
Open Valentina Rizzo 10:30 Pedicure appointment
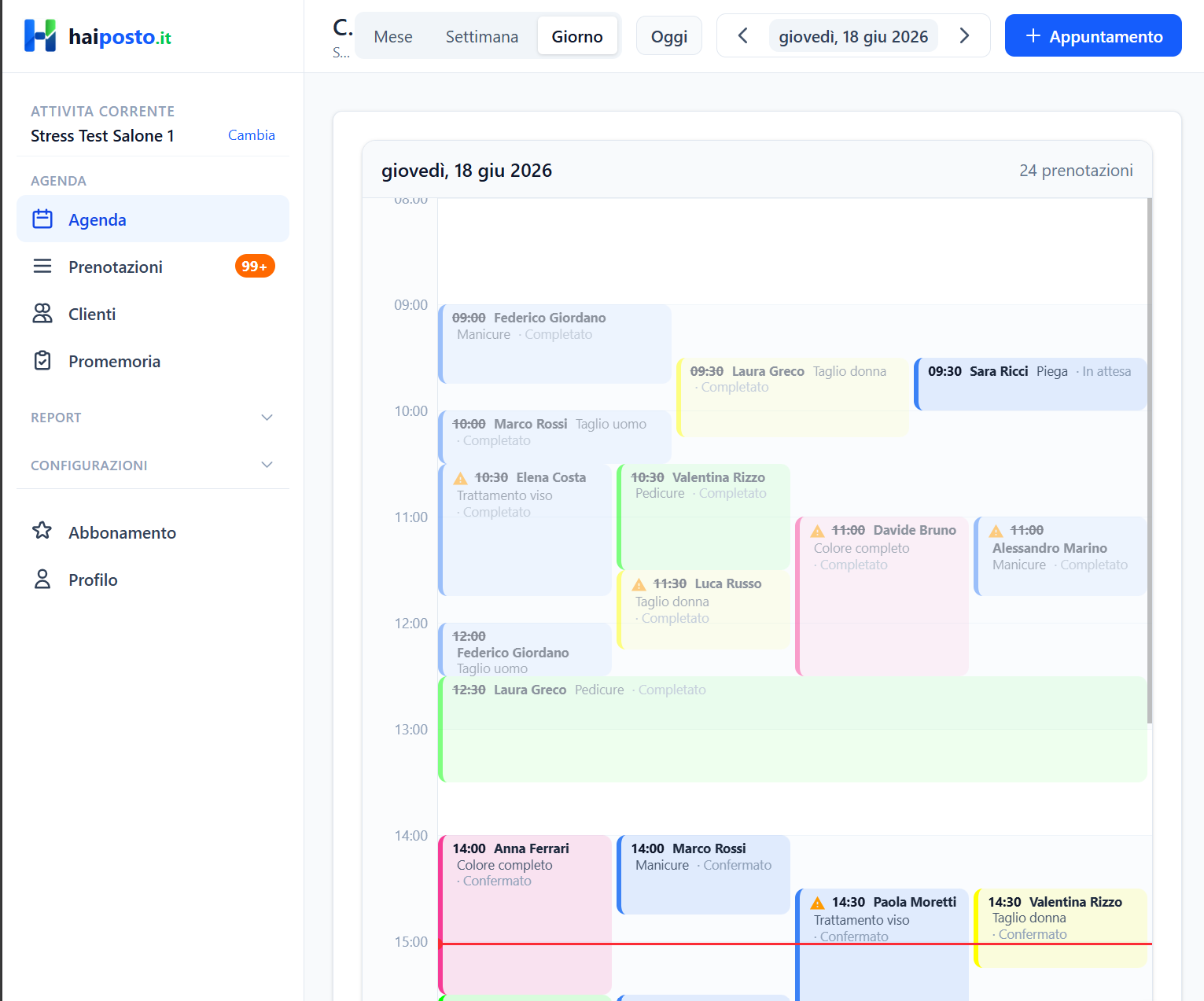click(x=704, y=517)
